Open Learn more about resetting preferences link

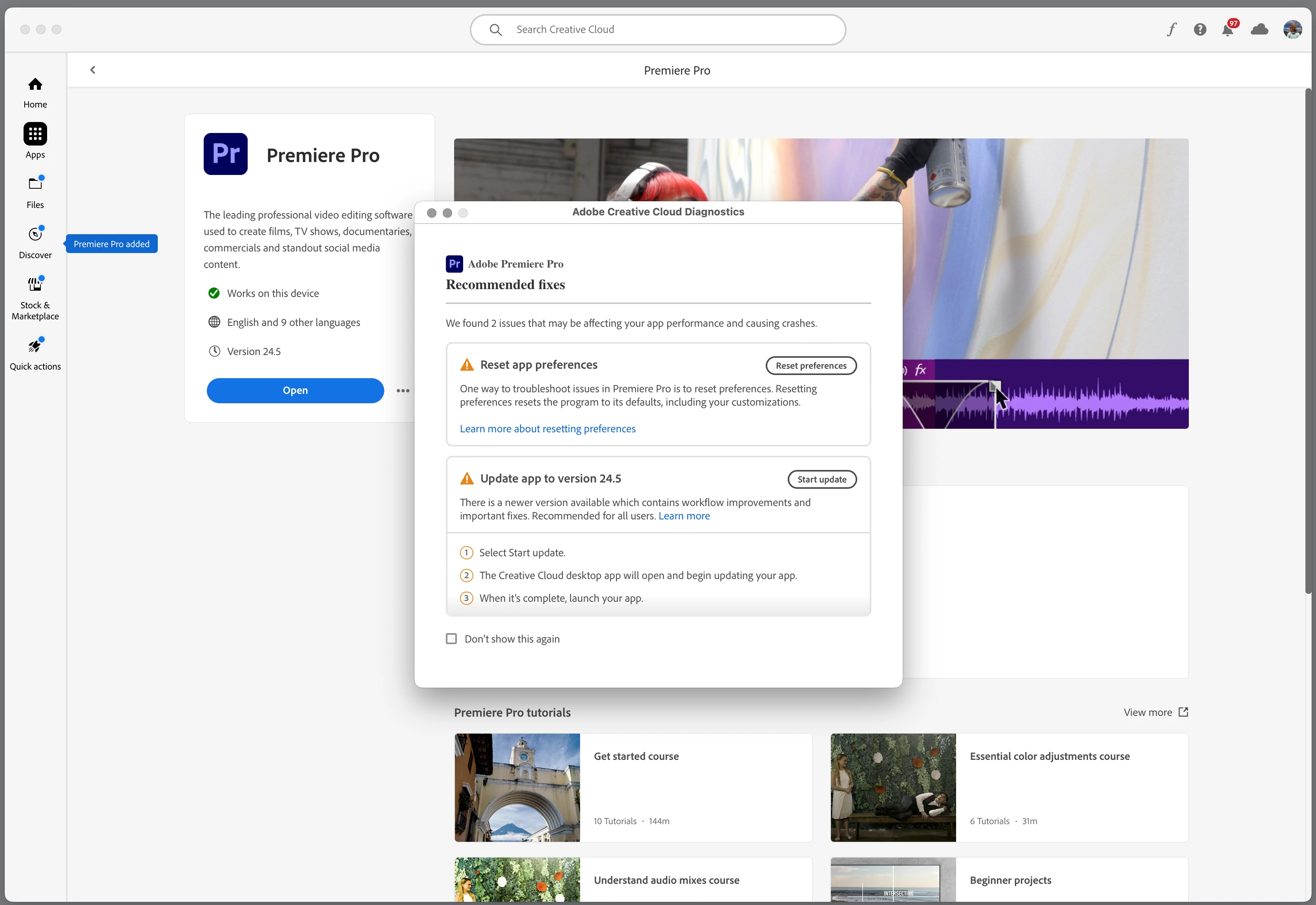click(548, 429)
